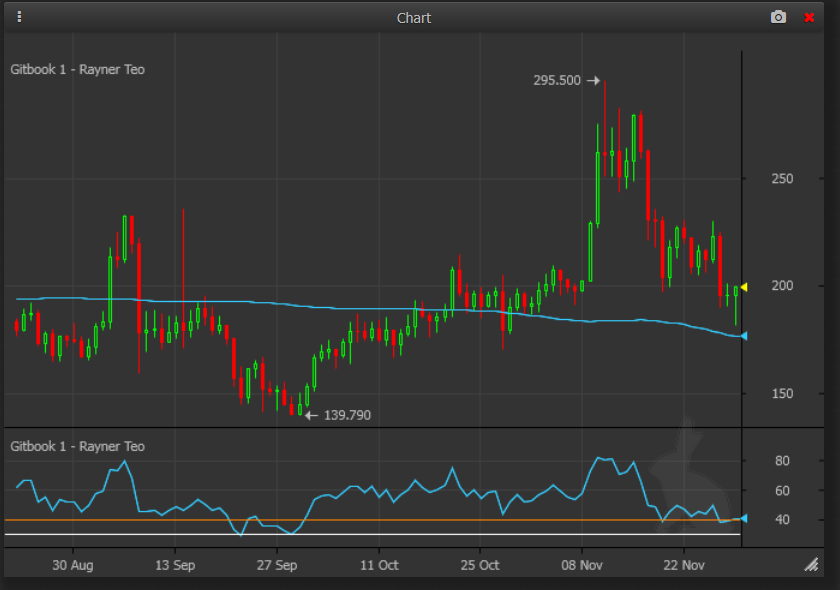
Task: Click the Chart title in the header bar
Action: (414, 18)
